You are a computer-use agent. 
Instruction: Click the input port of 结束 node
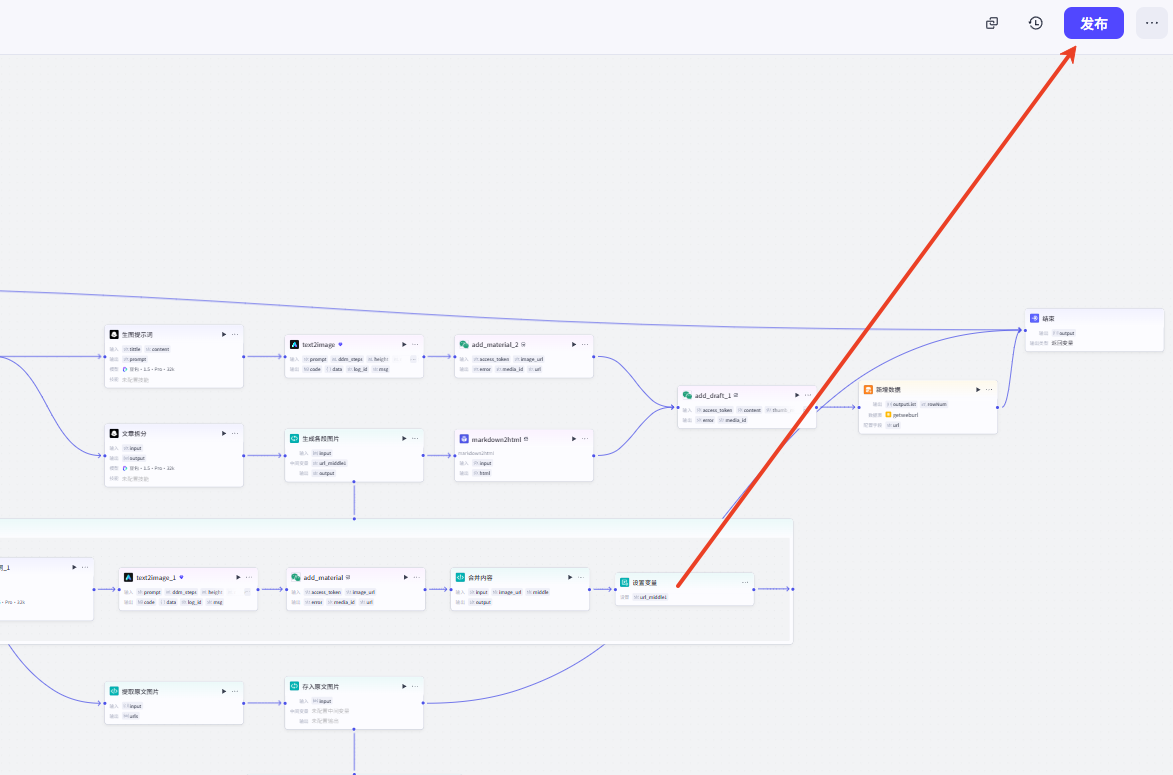click(x=1025, y=330)
